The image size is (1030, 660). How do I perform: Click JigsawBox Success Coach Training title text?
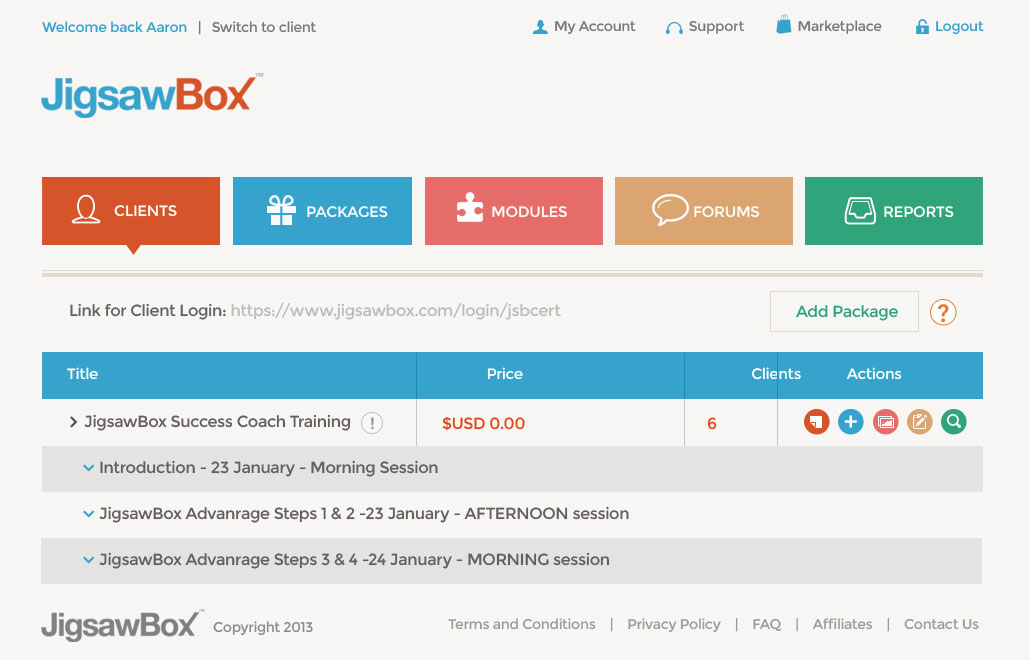217,422
